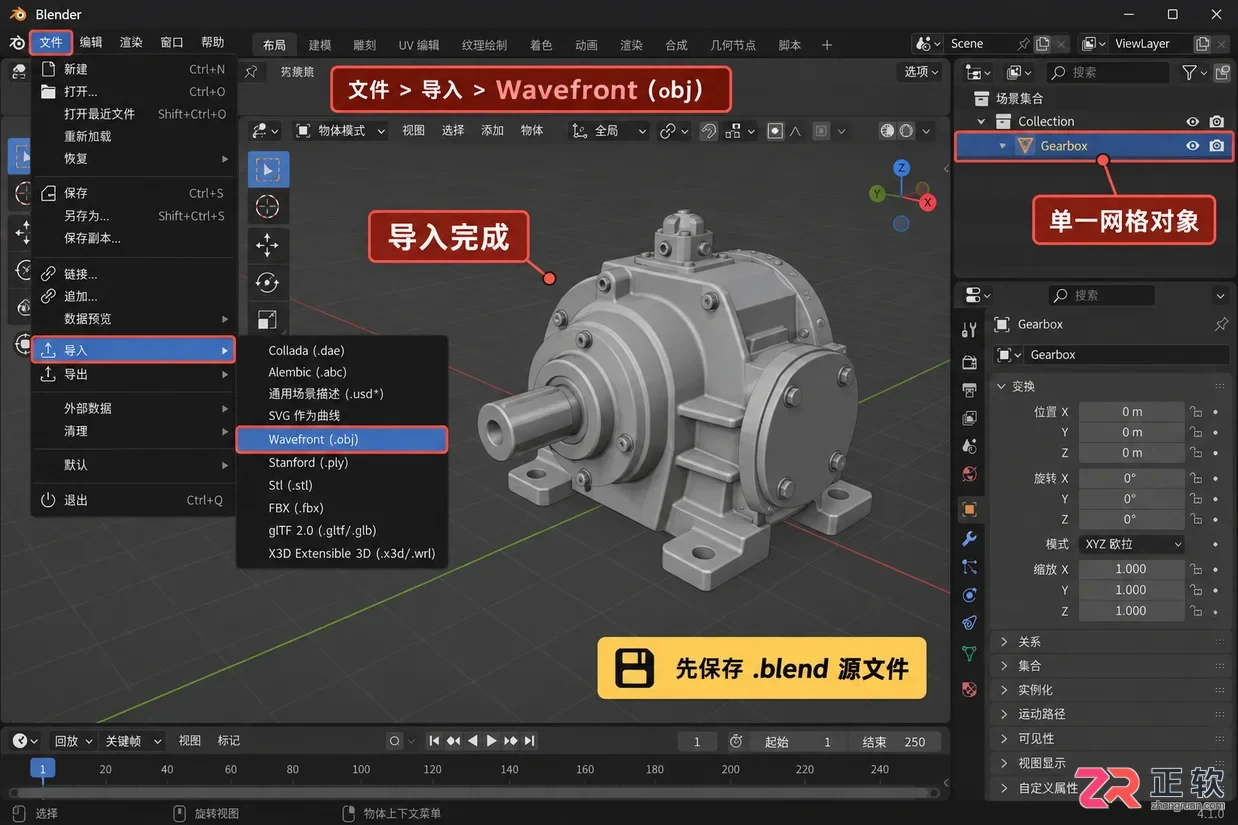Image resolution: width=1238 pixels, height=825 pixels.
Task: Select the Scale tool
Action: pyautogui.click(x=268, y=319)
